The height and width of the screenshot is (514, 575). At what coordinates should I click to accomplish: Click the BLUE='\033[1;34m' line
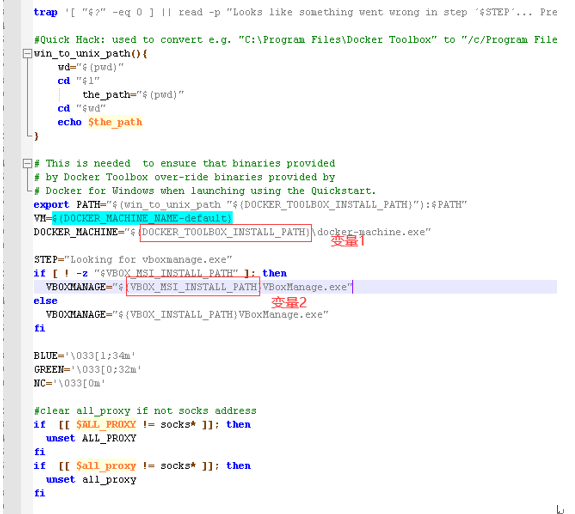pyautogui.click(x=85, y=356)
